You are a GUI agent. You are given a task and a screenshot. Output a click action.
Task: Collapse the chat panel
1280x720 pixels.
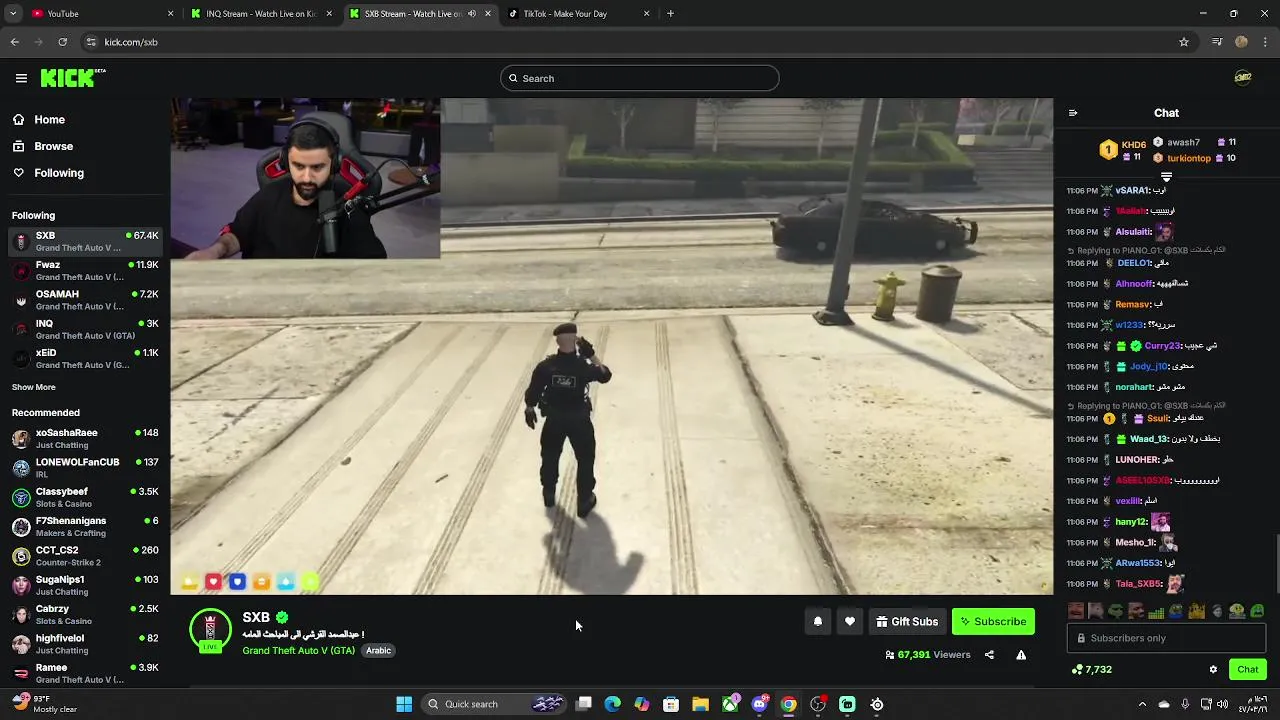[x=1073, y=113]
